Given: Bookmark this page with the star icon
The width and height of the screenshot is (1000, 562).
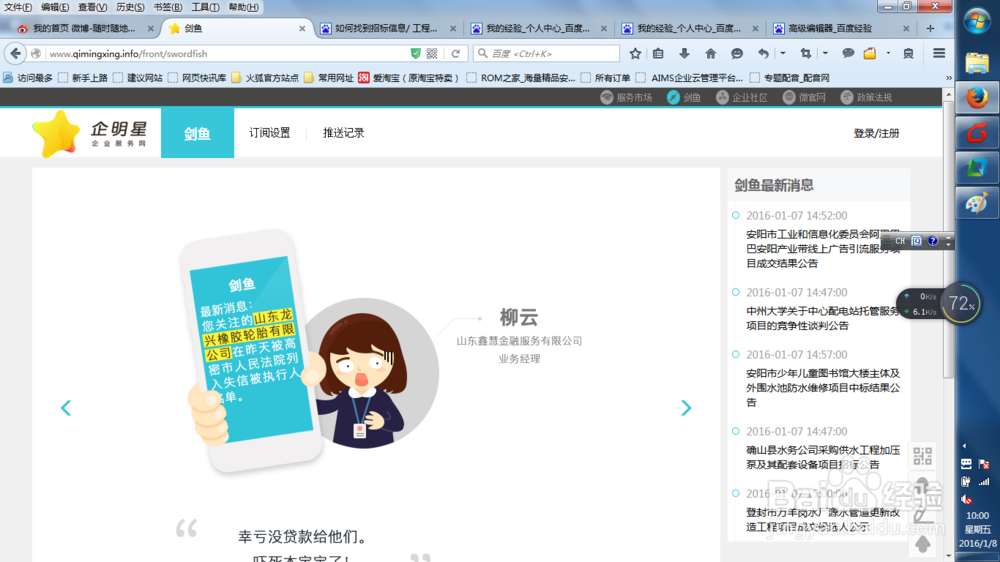Looking at the screenshot, I should [635, 54].
